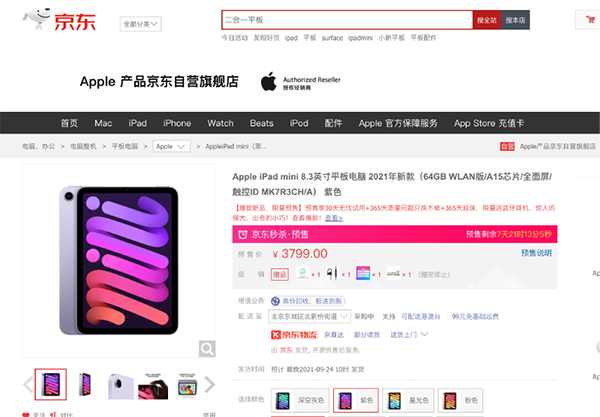Click the surface hot search keyword
Image resolution: width=600 pixels, height=417 pixels.
332,37
